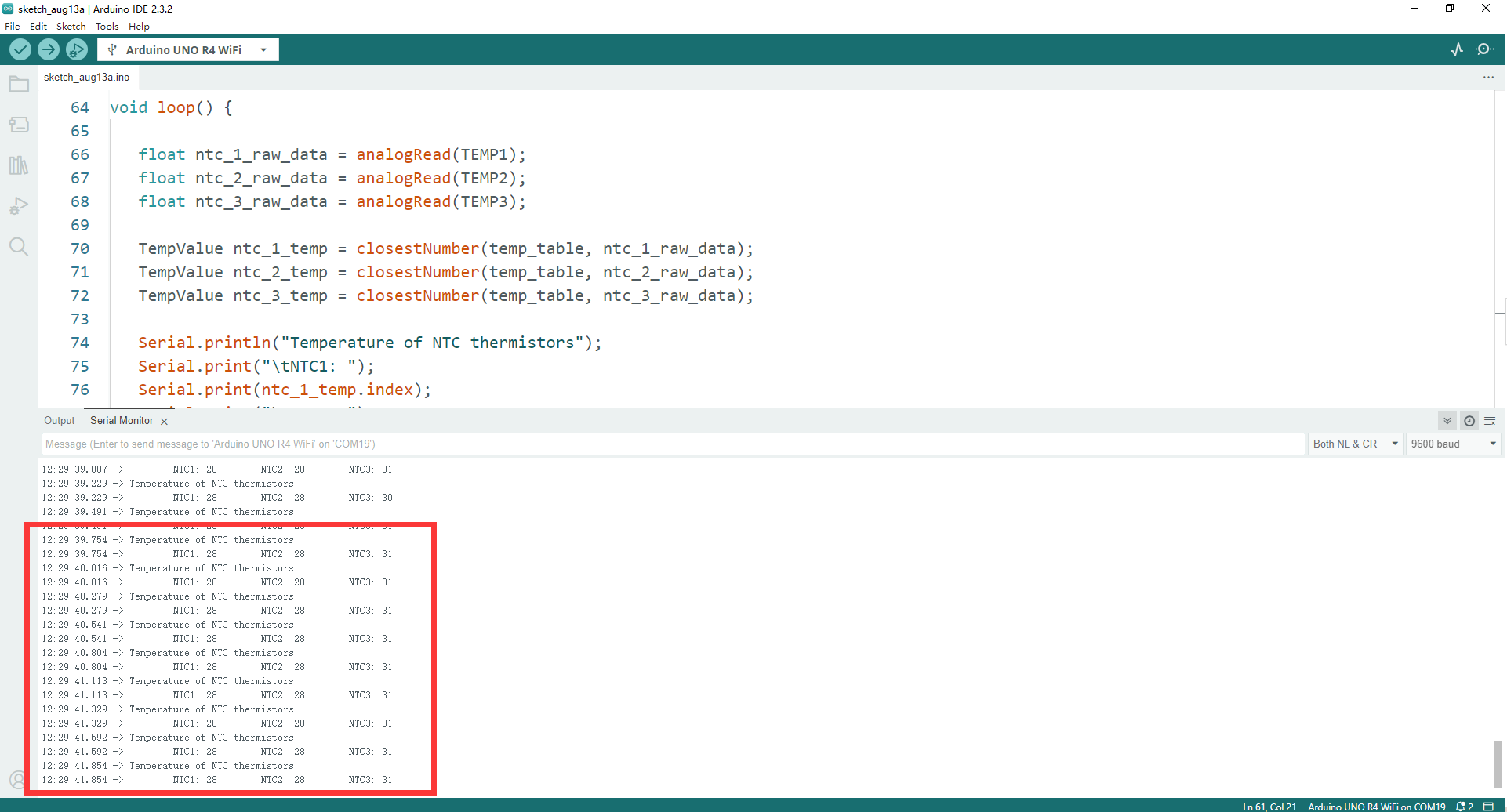Open the Search sidebar icon

coord(19,247)
